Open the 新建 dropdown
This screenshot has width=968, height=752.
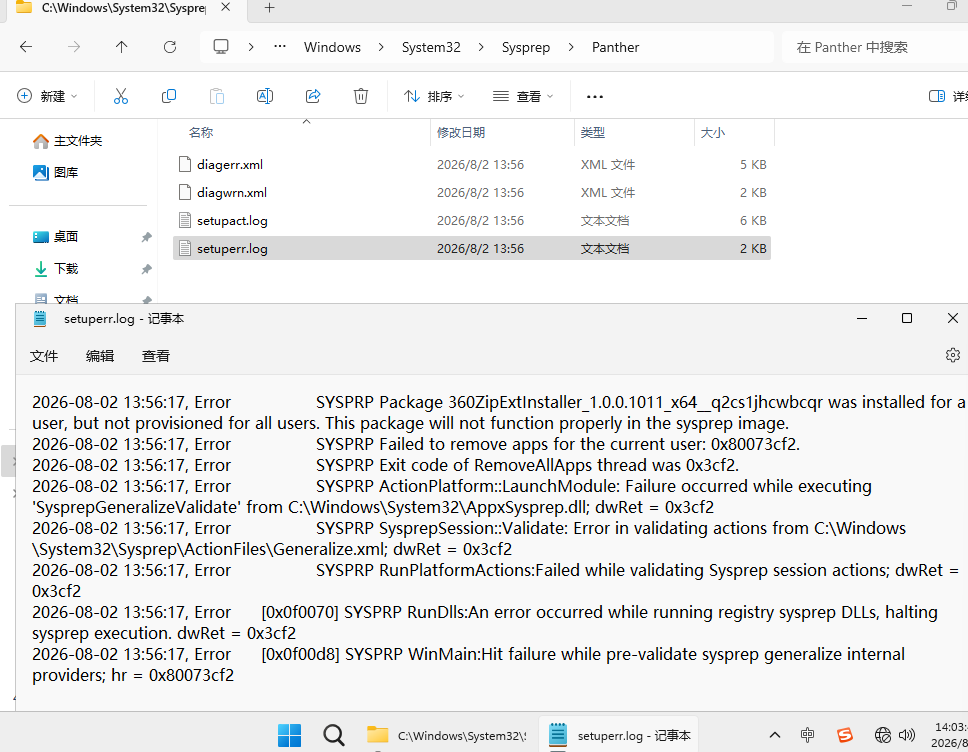(48, 96)
